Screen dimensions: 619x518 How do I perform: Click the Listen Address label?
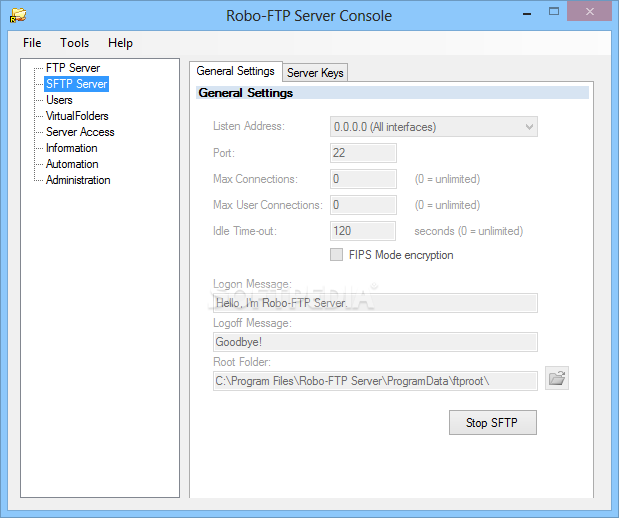(249, 126)
